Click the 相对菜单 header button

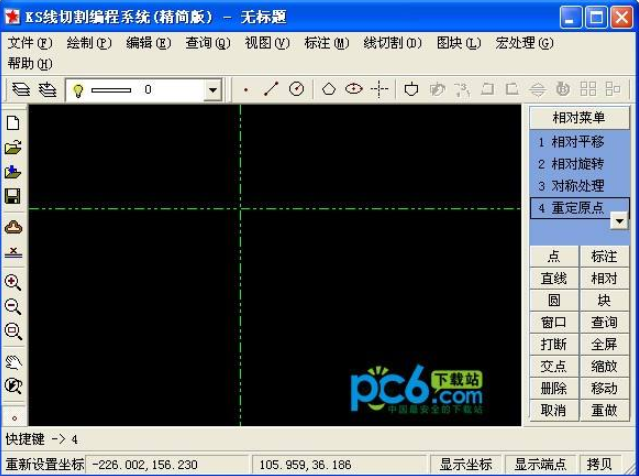[579, 118]
